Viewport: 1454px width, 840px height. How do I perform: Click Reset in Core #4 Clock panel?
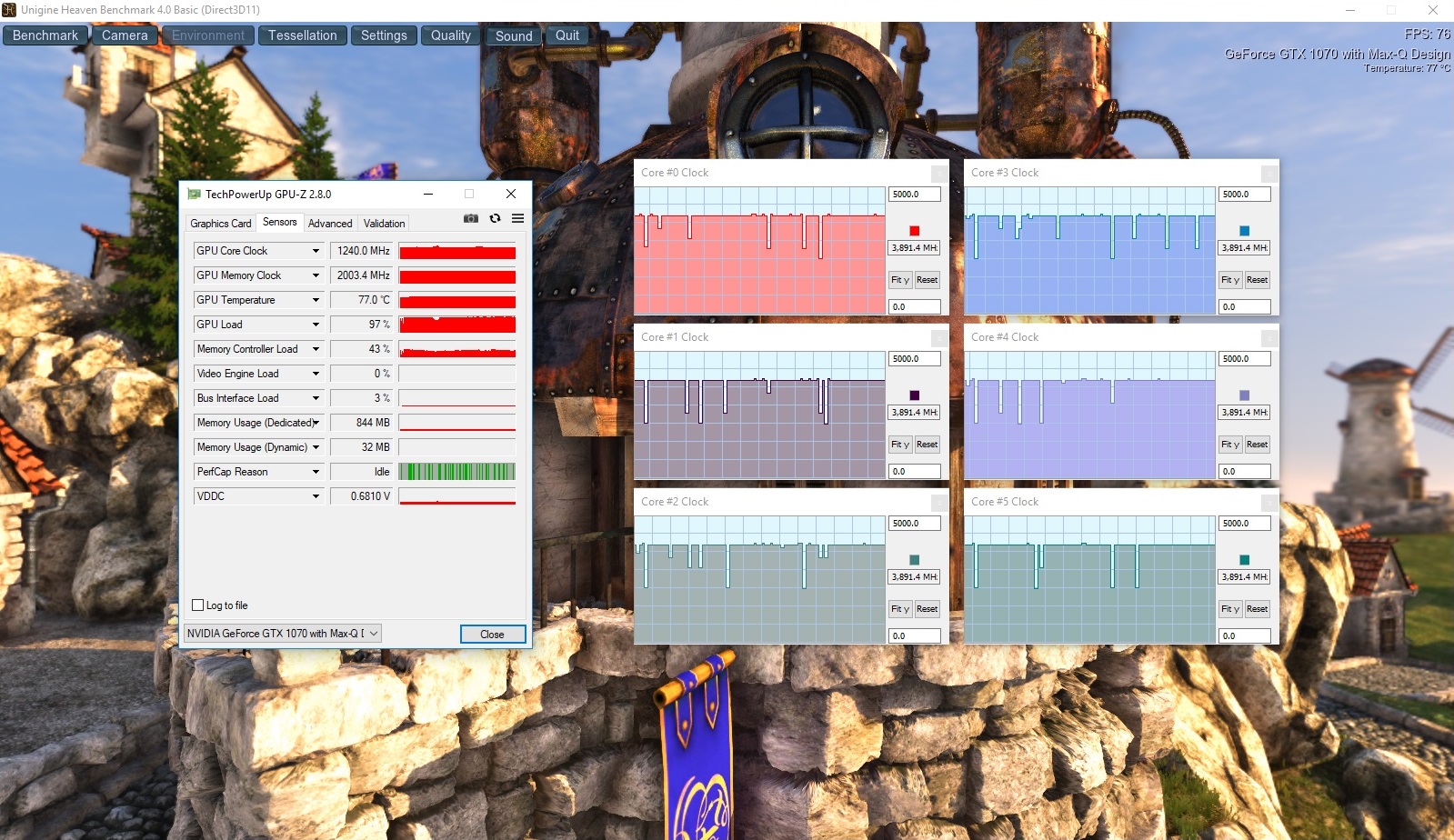click(1257, 445)
